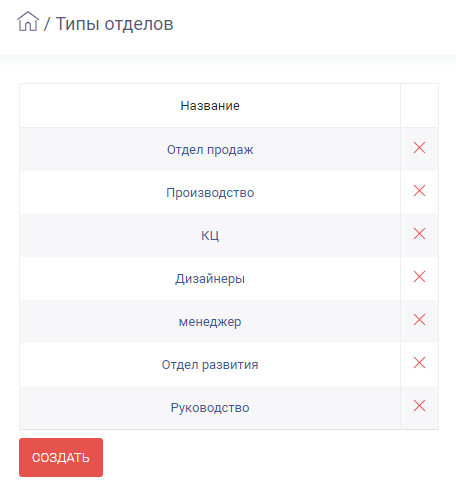Delete the Отдел продаж row
This screenshot has width=456, height=496.
(x=419, y=147)
